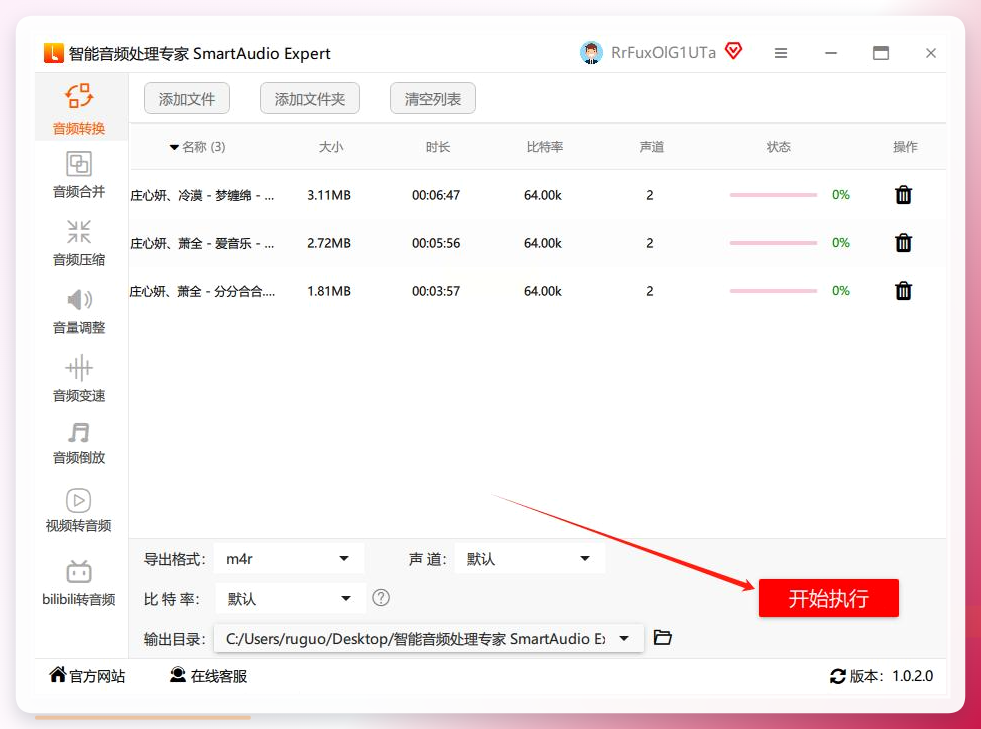This screenshot has height=729, width=981.
Task: Sort list by 名称 column header
Action: click(197, 147)
